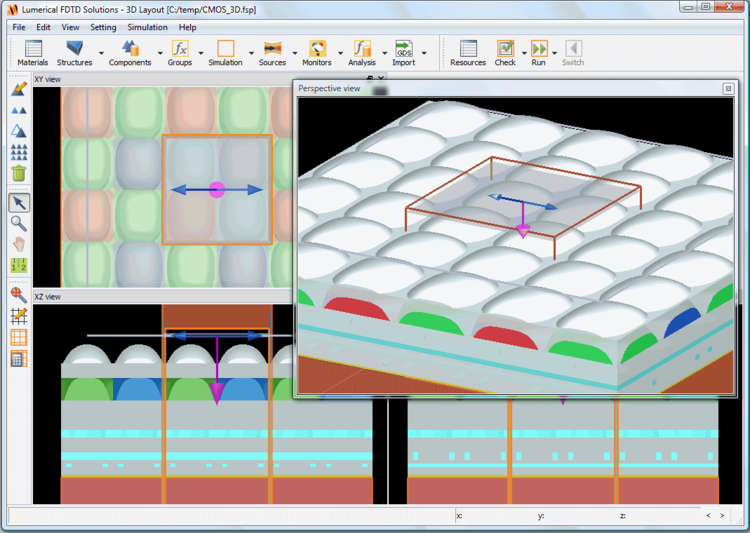Click the green trash Delete icon
This screenshot has width=750, height=533.
pyautogui.click(x=18, y=173)
